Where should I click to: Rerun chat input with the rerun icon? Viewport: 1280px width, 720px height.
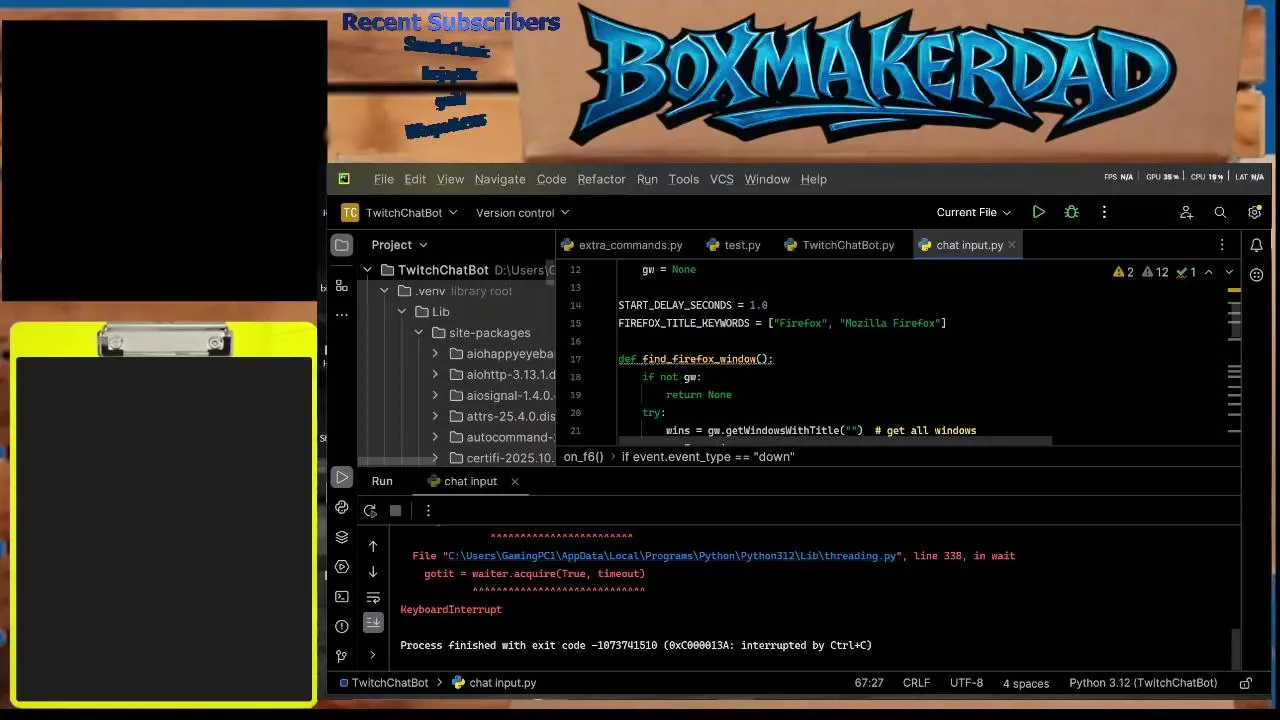click(370, 510)
